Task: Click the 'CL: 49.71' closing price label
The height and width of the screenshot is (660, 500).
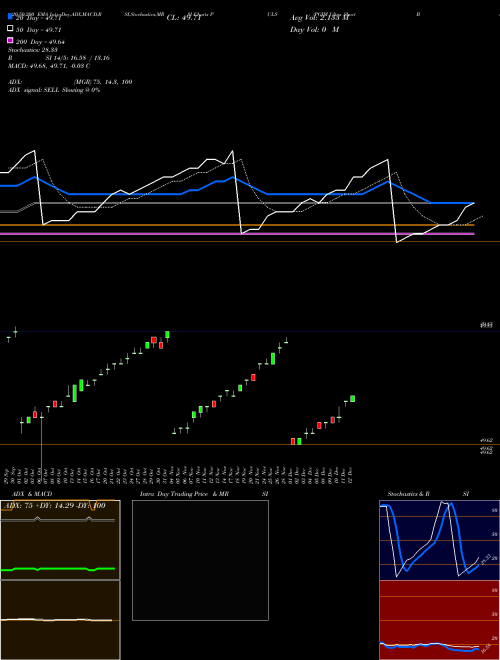Action: pos(184,18)
